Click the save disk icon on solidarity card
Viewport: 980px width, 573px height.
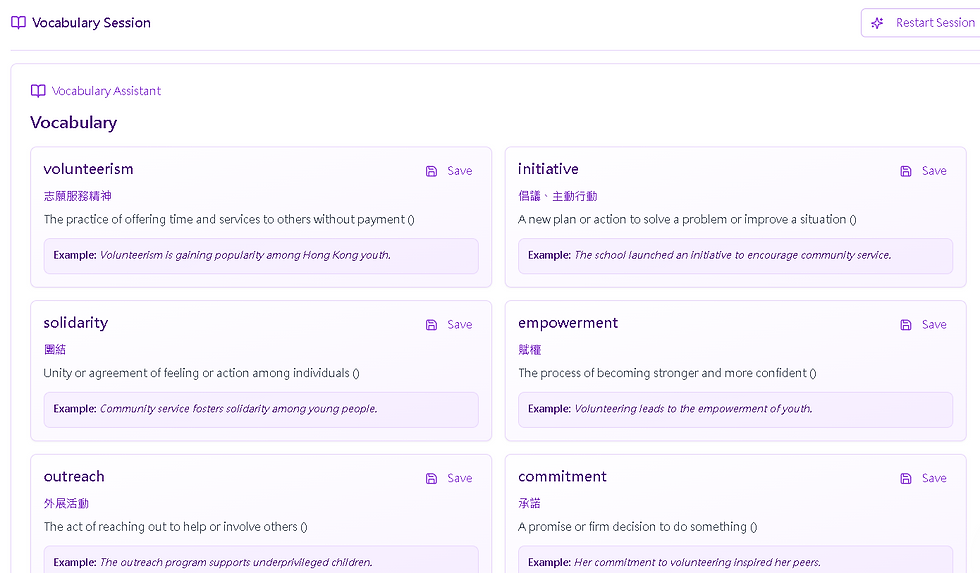point(431,325)
